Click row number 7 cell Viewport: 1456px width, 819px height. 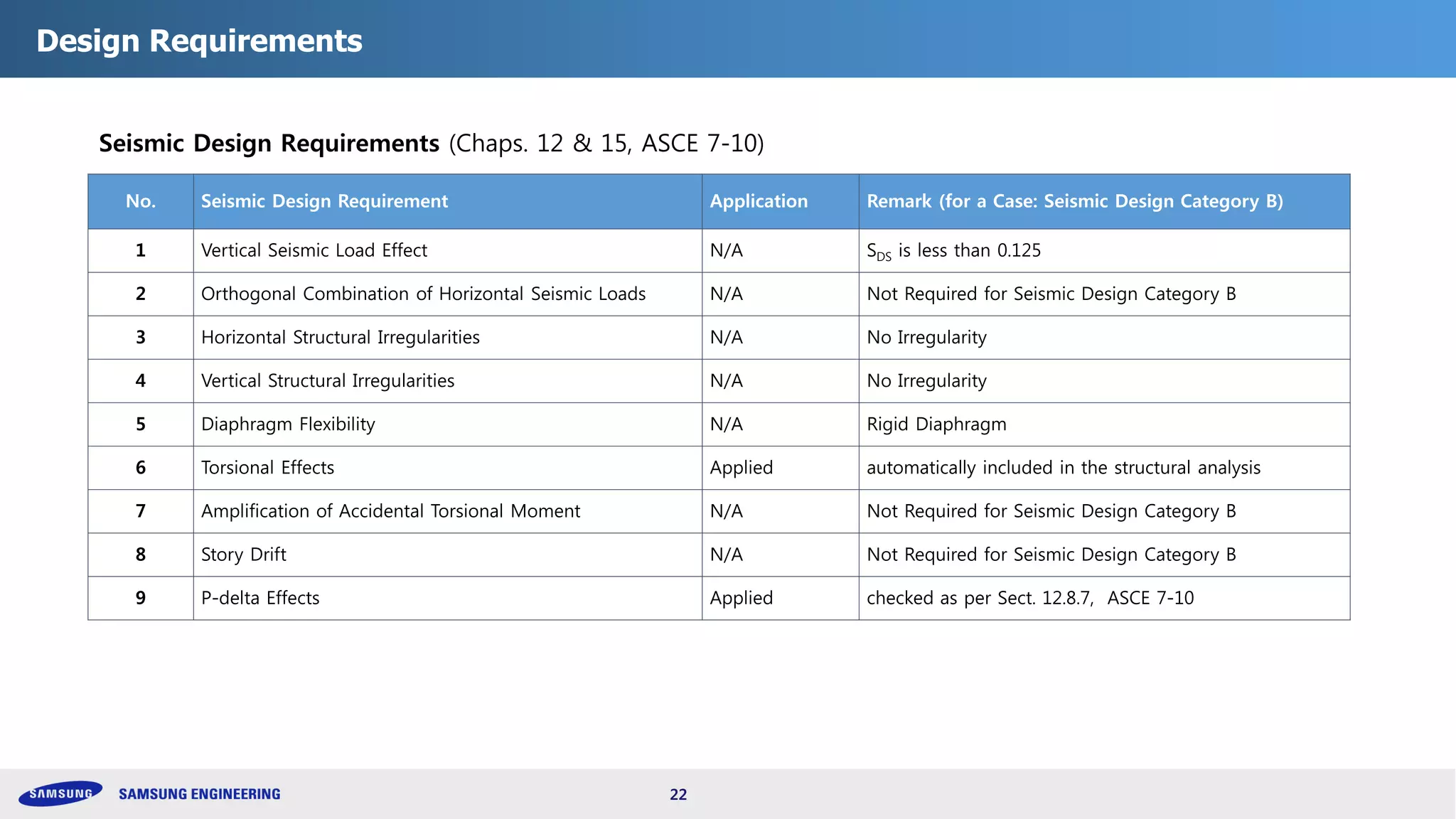(141, 511)
